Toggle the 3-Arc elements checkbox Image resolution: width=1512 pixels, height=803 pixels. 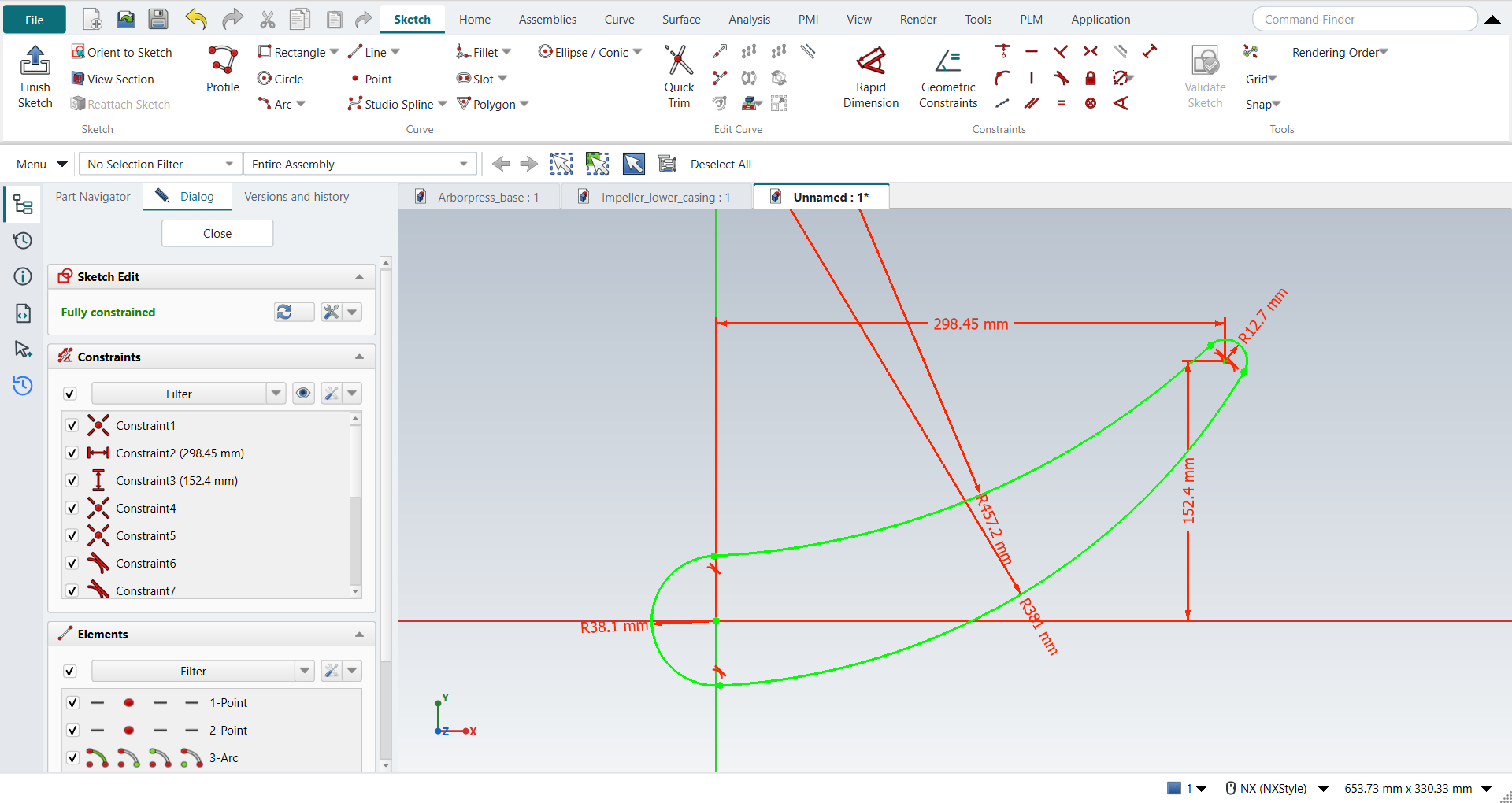(x=72, y=758)
